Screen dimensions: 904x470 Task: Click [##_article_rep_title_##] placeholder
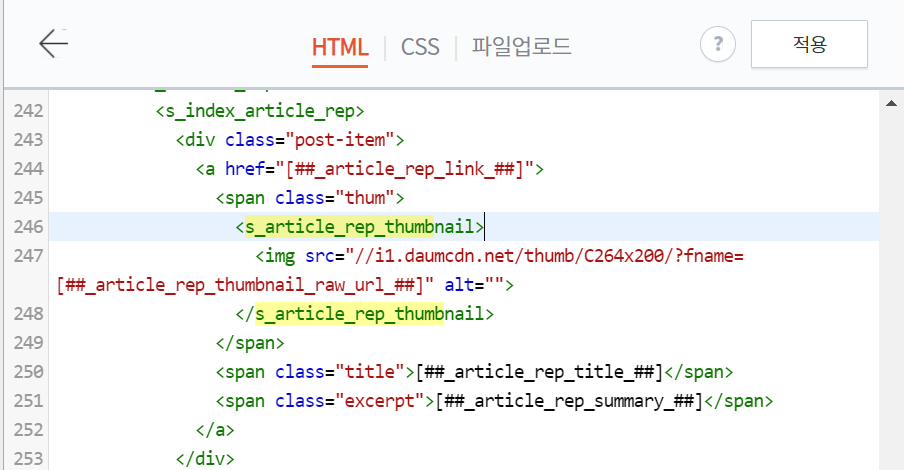540,372
